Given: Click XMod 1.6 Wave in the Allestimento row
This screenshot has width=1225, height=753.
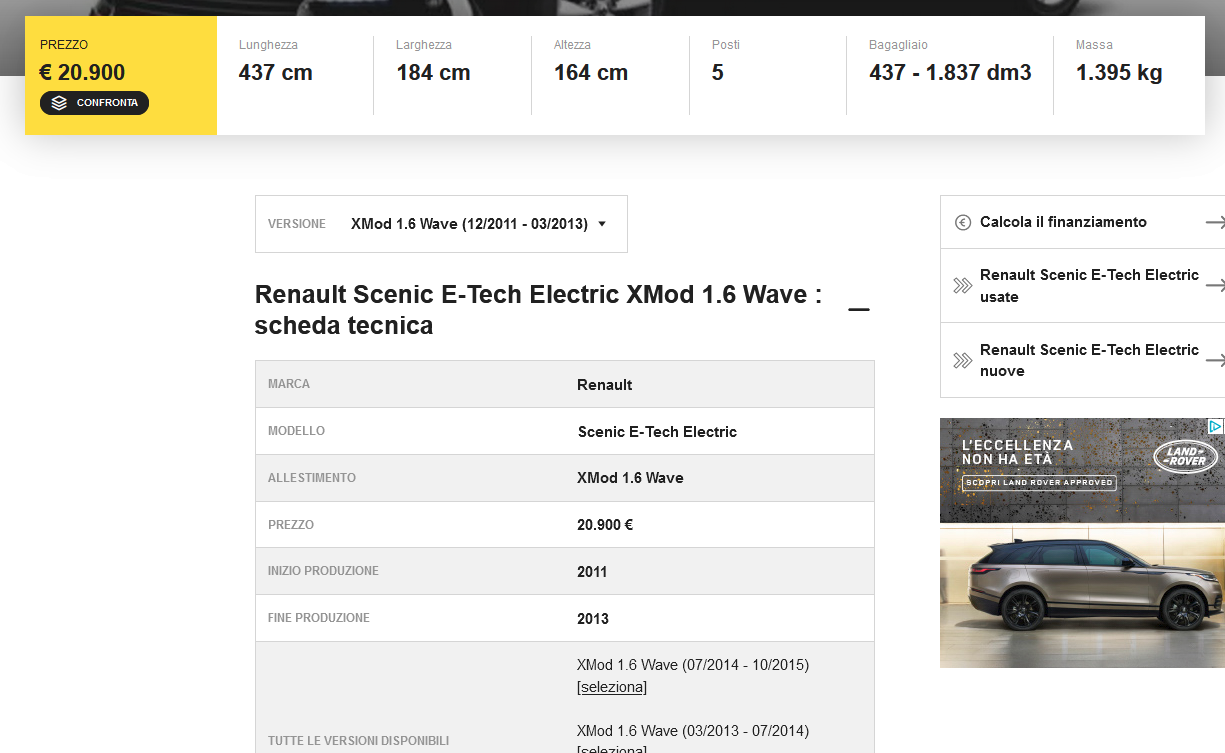Looking at the screenshot, I should 630,478.
